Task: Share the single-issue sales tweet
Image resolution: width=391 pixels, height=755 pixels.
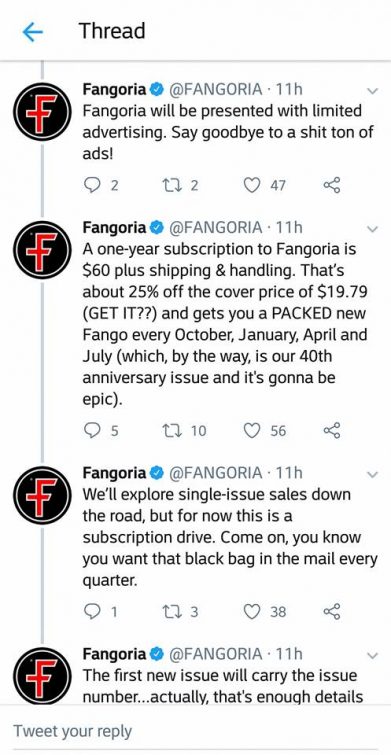Action: [x=332, y=612]
